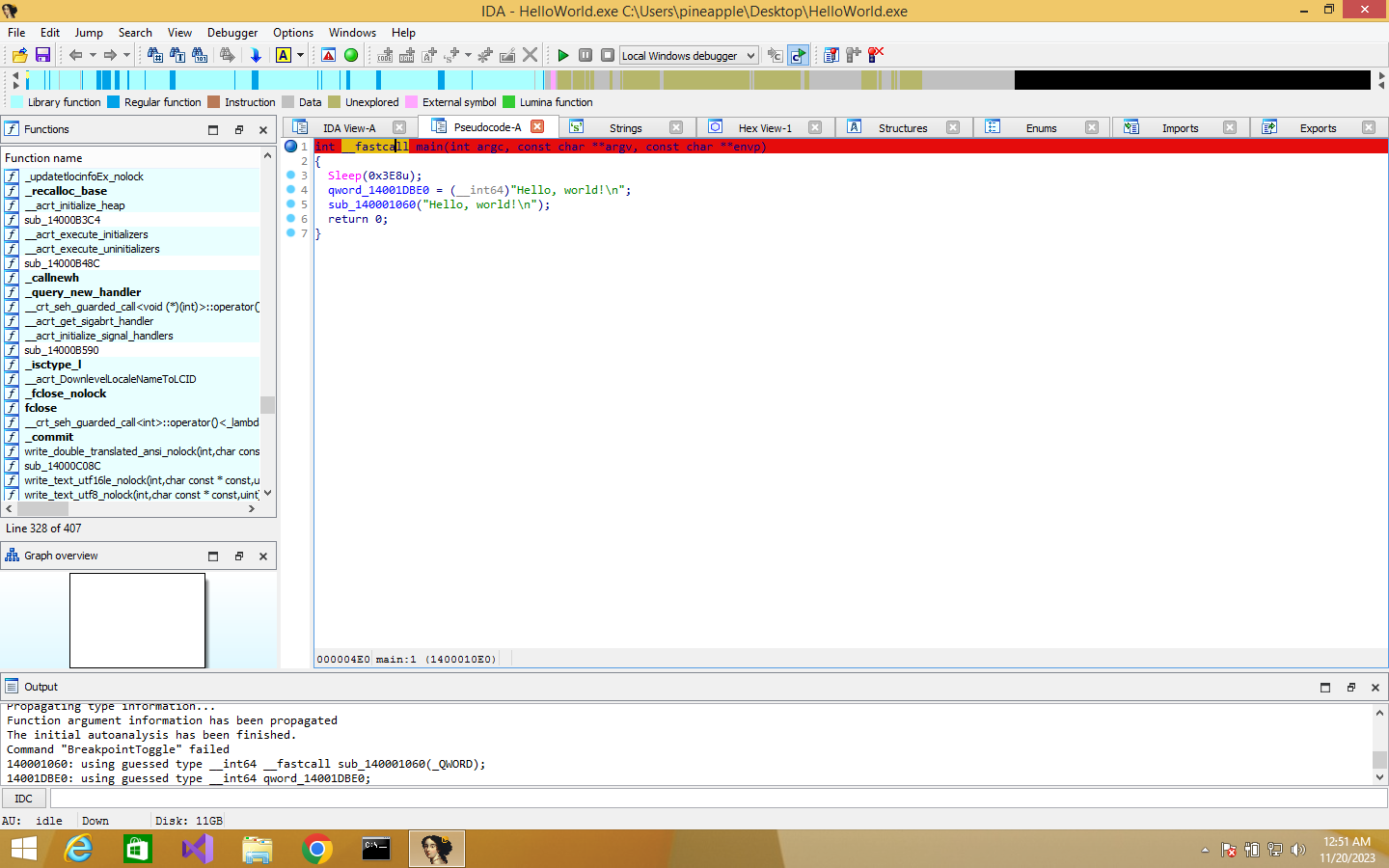Open the File menu

(x=16, y=32)
